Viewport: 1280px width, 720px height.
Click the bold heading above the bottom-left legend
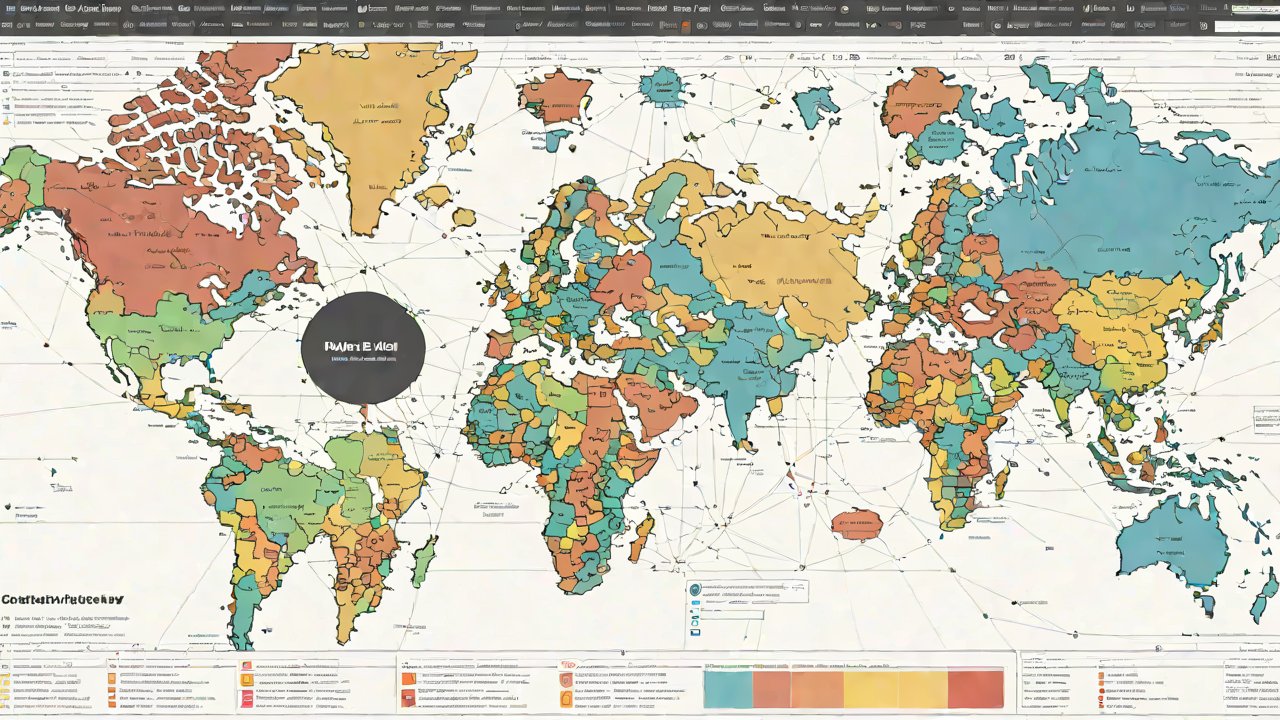[x=62, y=599]
